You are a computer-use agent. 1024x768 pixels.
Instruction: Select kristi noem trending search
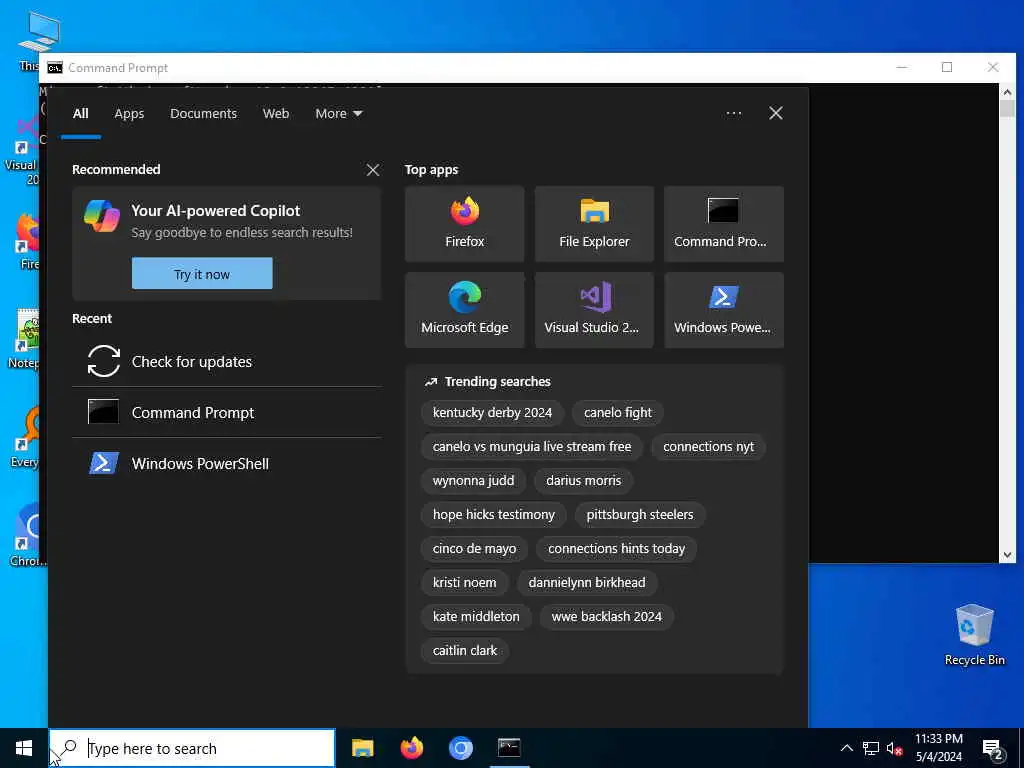click(464, 583)
